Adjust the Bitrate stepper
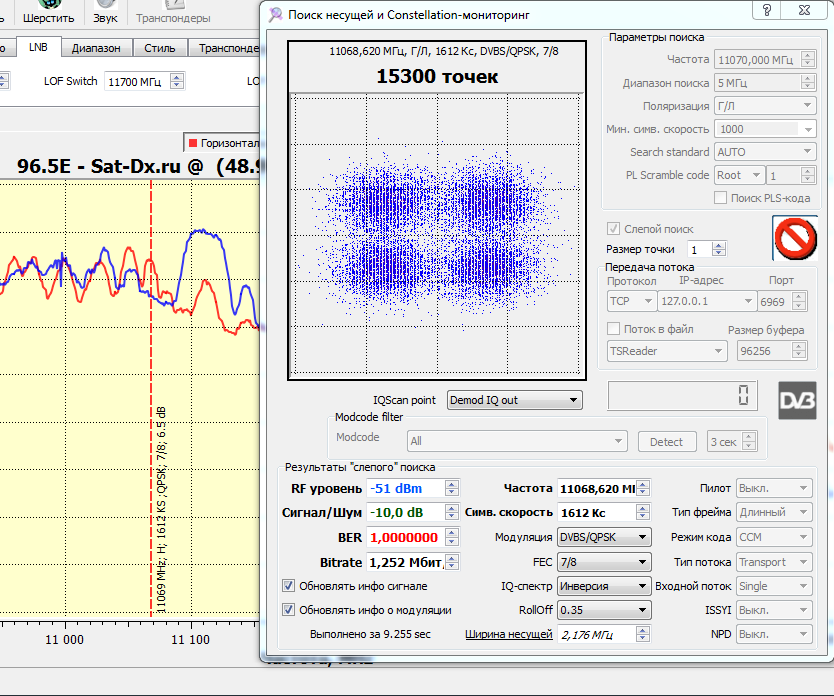The width and height of the screenshot is (834, 696). tap(452, 562)
